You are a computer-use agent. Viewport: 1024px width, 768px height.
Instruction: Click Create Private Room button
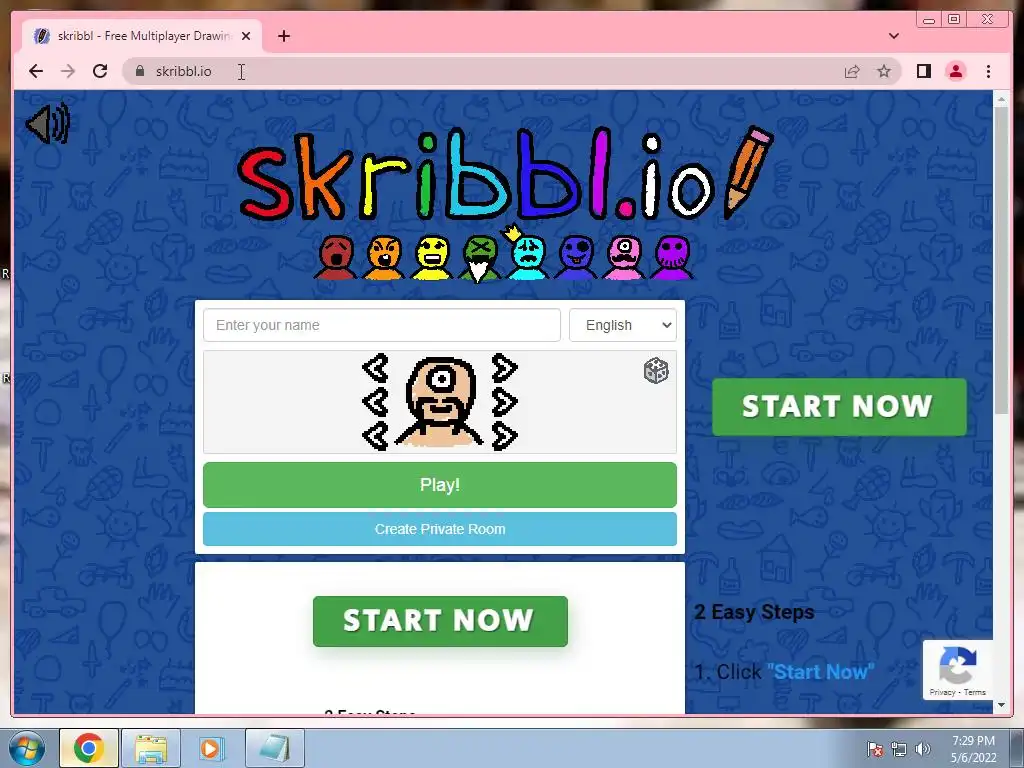point(440,529)
